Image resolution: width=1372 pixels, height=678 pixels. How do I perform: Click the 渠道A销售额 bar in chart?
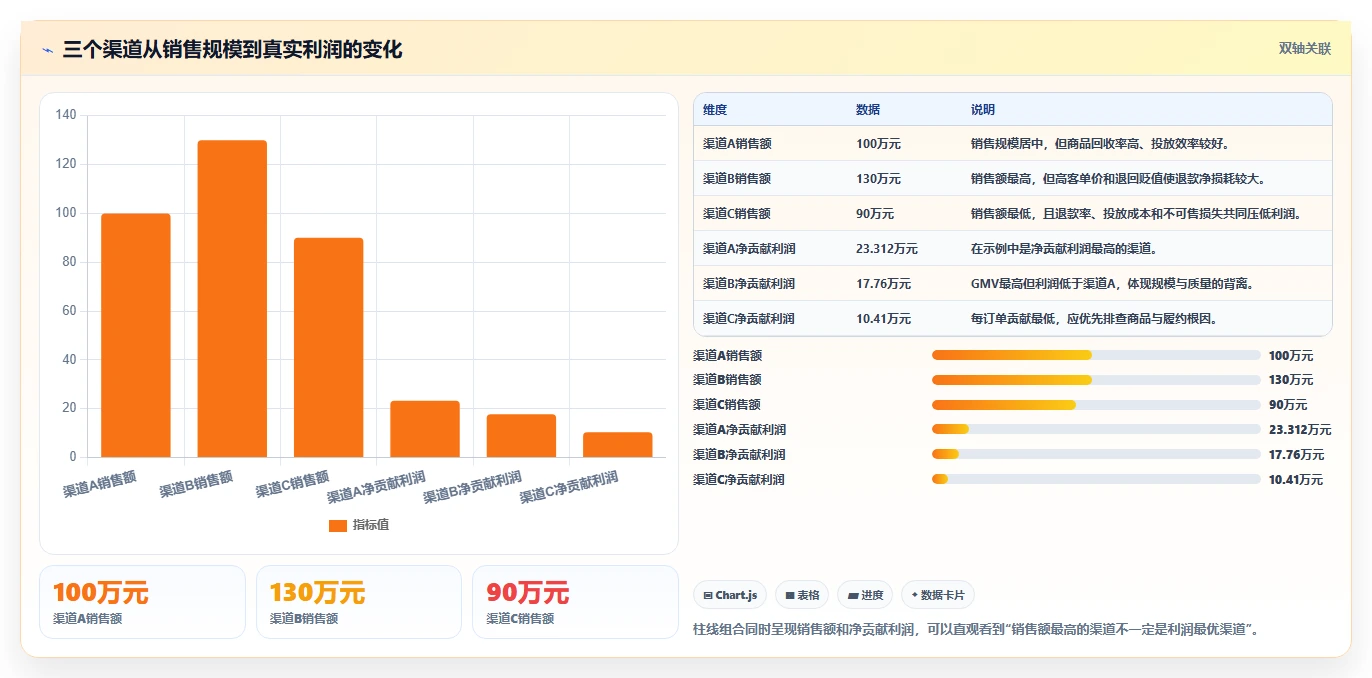tap(136, 335)
